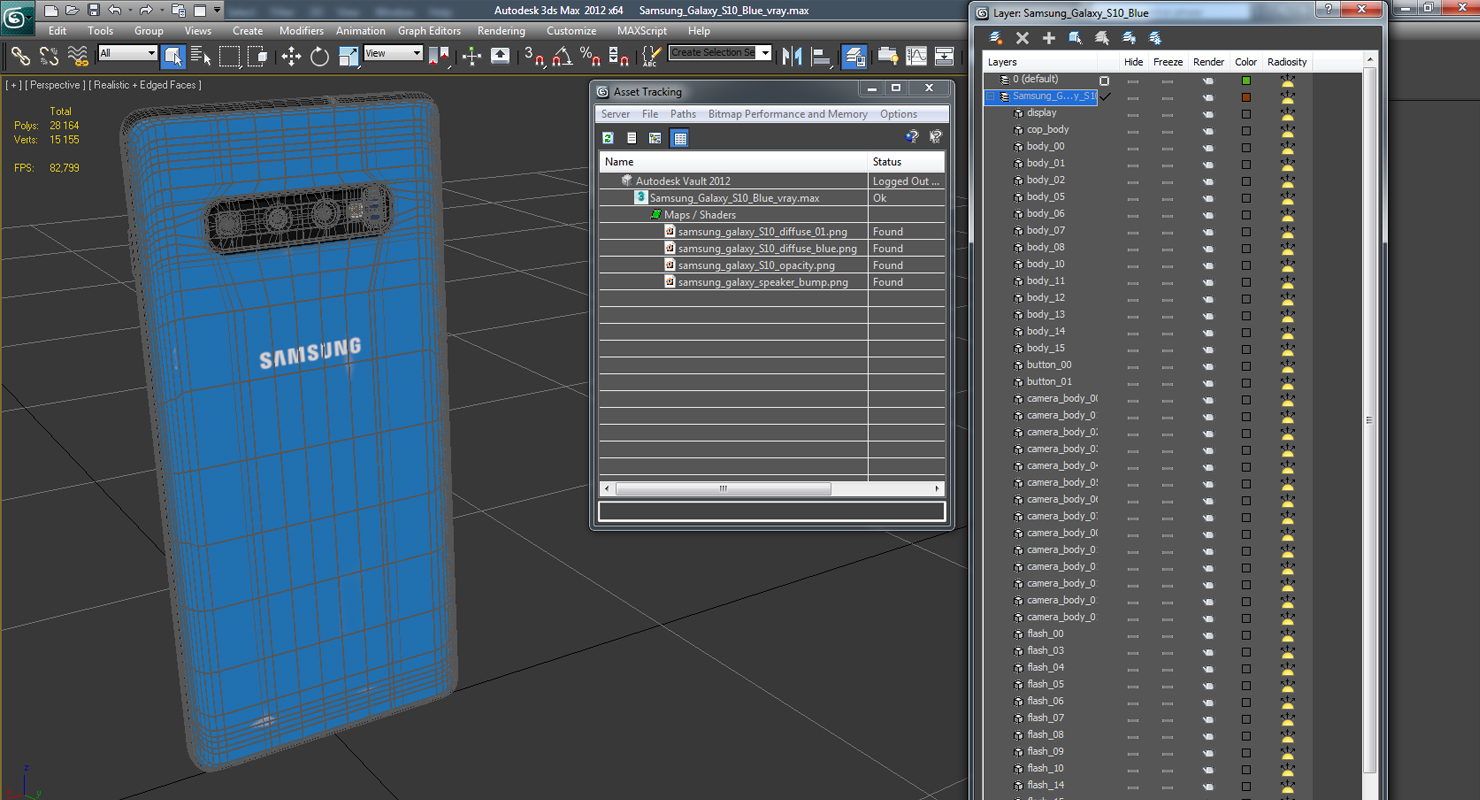Image resolution: width=1480 pixels, height=800 pixels.
Task: Click Add Selected Objects to Layer icon
Action: [1049, 38]
